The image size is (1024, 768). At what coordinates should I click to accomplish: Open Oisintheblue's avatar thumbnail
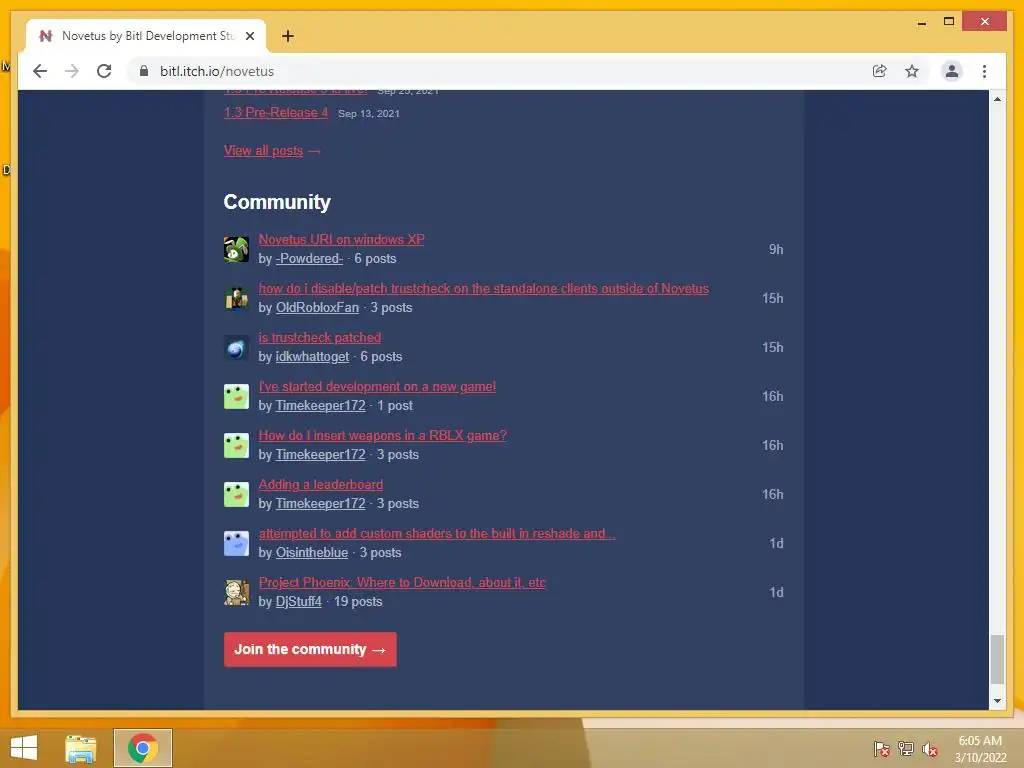pos(236,543)
